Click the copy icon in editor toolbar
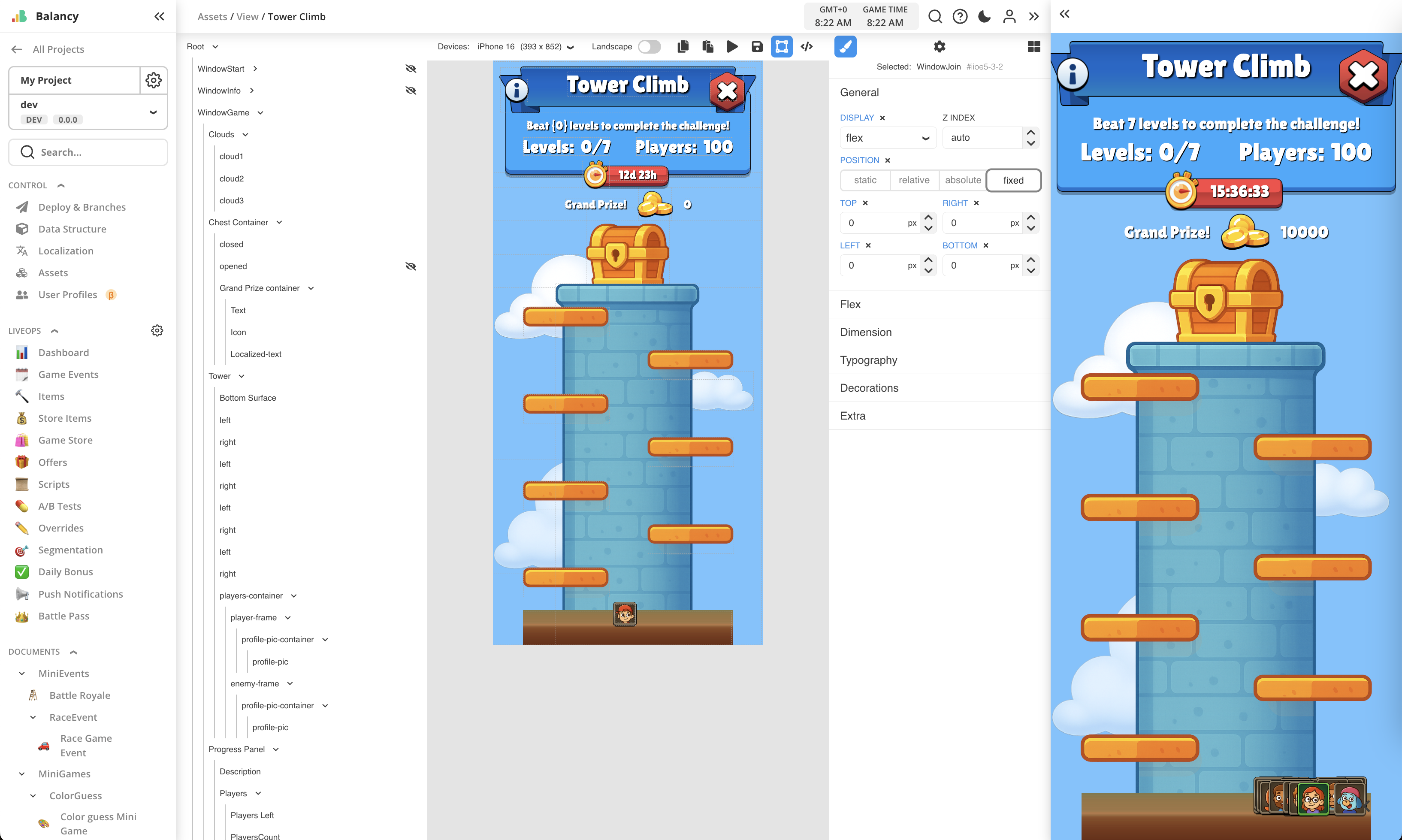This screenshot has width=1402, height=840. [683, 46]
